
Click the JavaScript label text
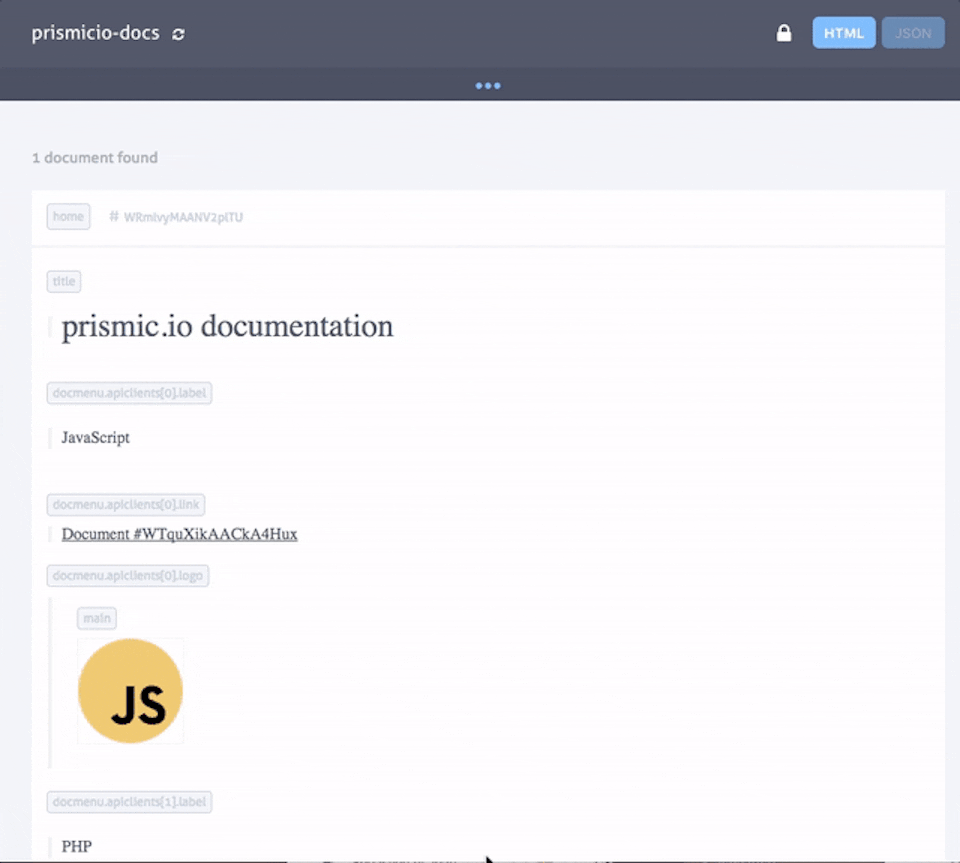[96, 438]
